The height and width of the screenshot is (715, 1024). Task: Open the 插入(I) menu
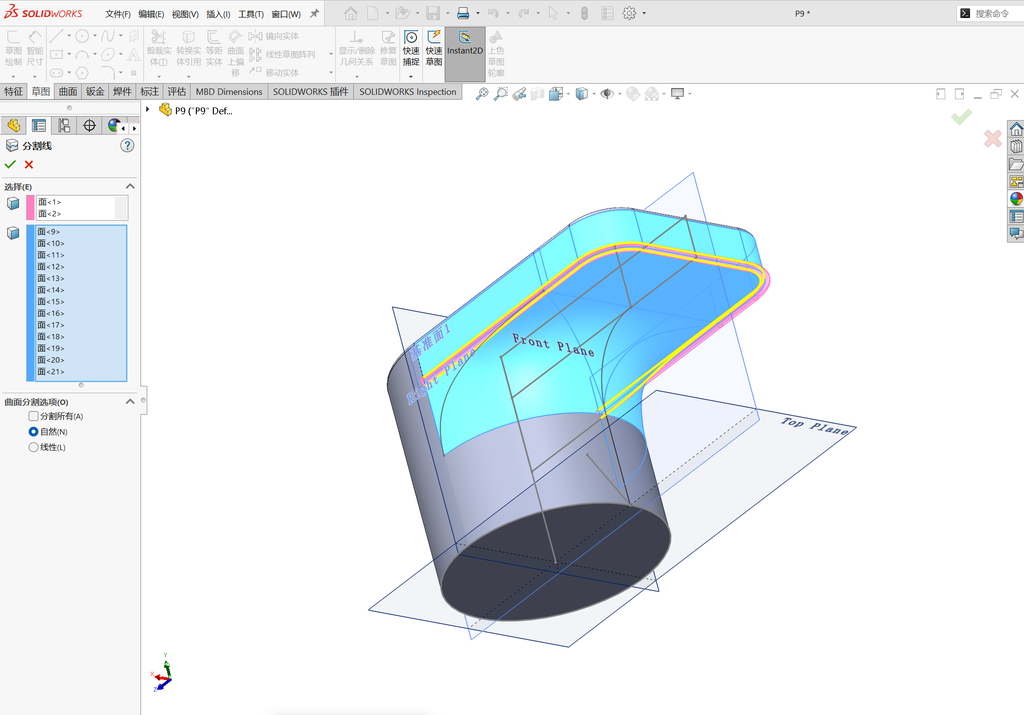(x=218, y=14)
